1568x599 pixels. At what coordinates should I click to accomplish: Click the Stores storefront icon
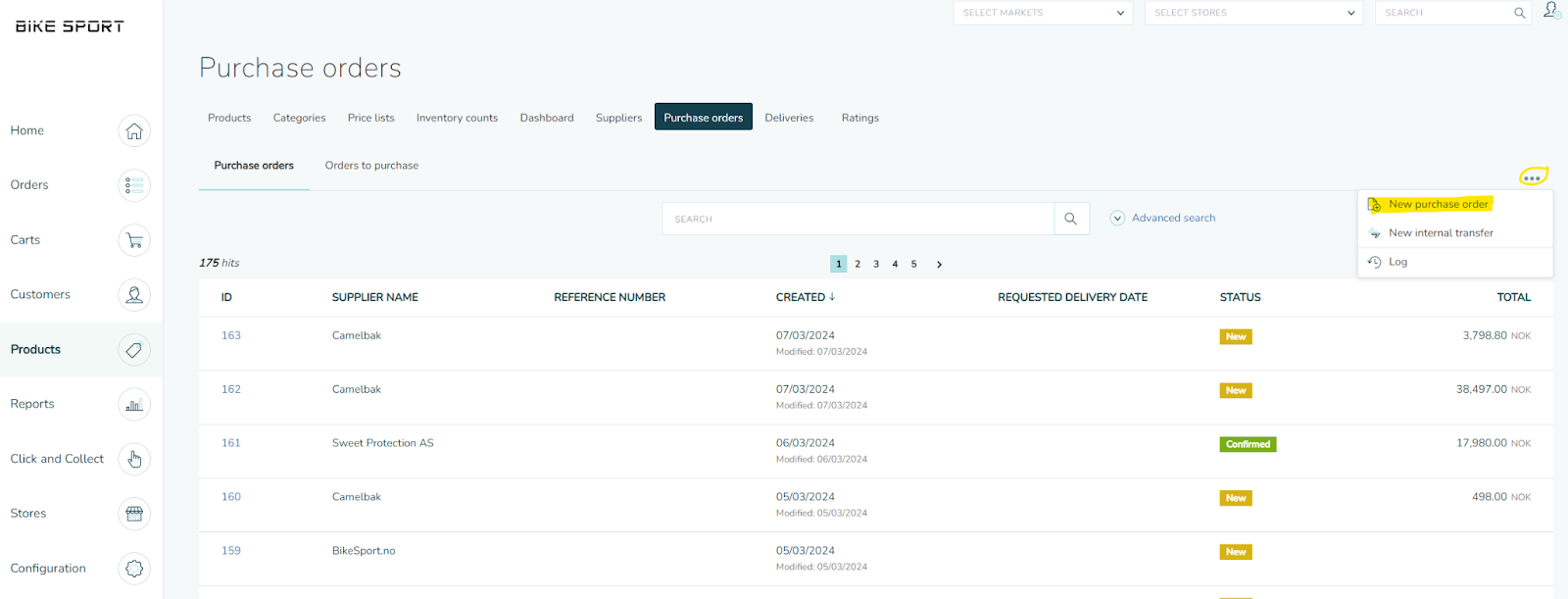[x=134, y=514]
